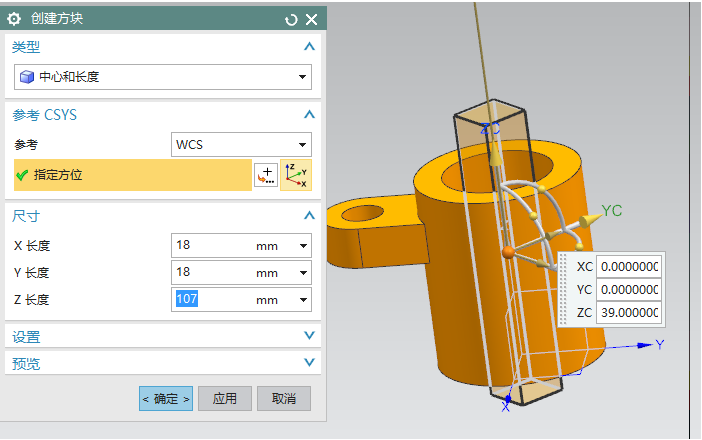
Task: Click the gear settings icon in dialog title
Action: pyautogui.click(x=14, y=19)
